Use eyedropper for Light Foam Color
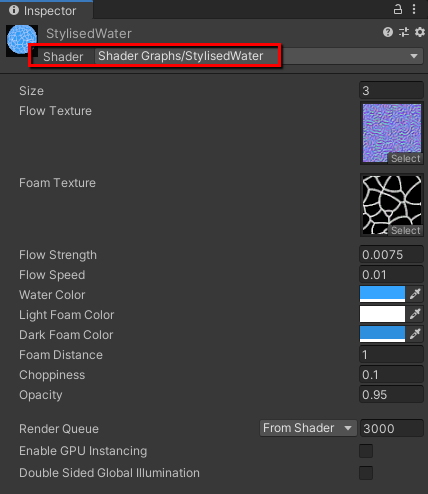 [415, 314]
